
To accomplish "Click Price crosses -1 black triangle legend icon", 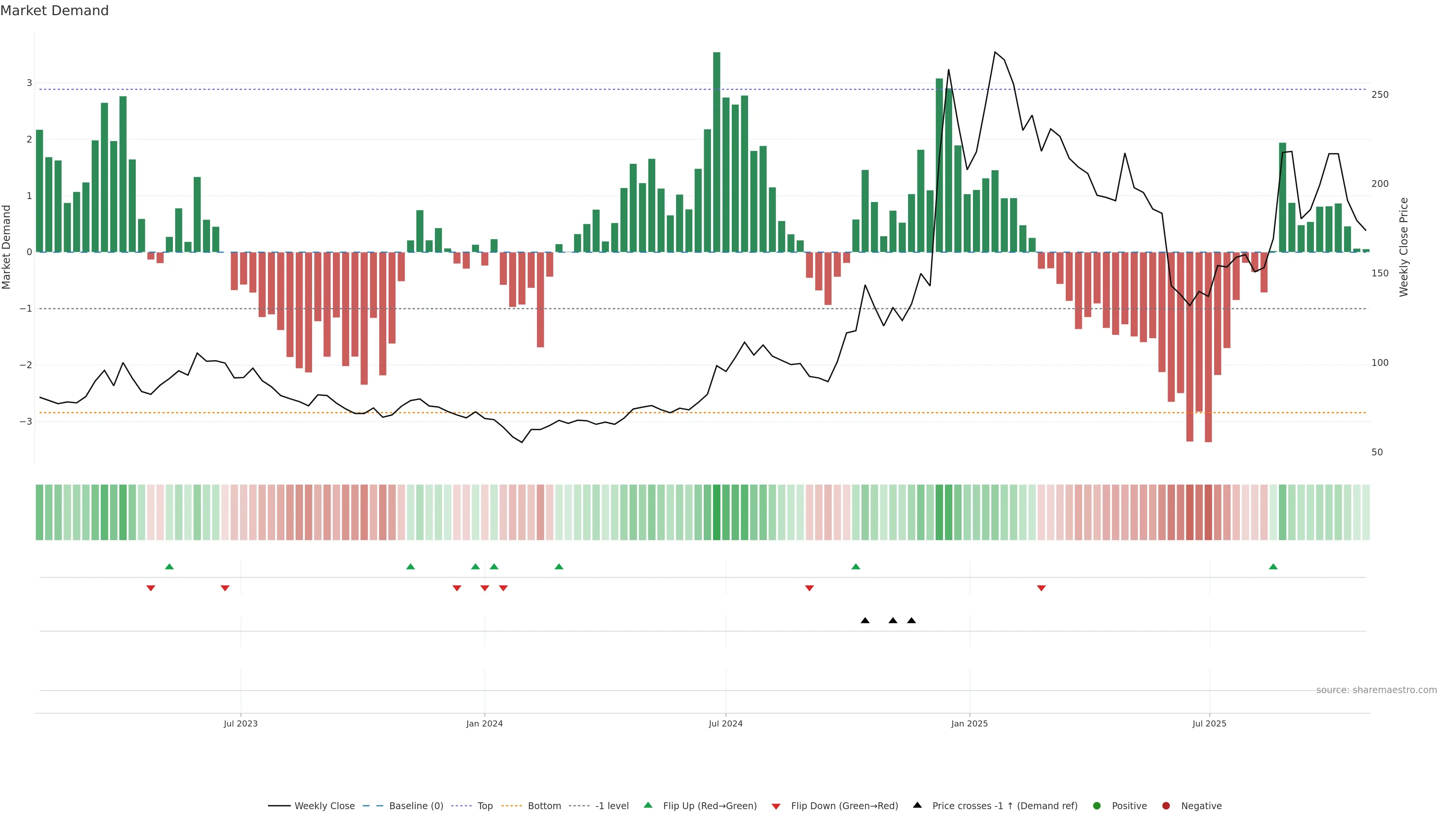I will 917,805.
